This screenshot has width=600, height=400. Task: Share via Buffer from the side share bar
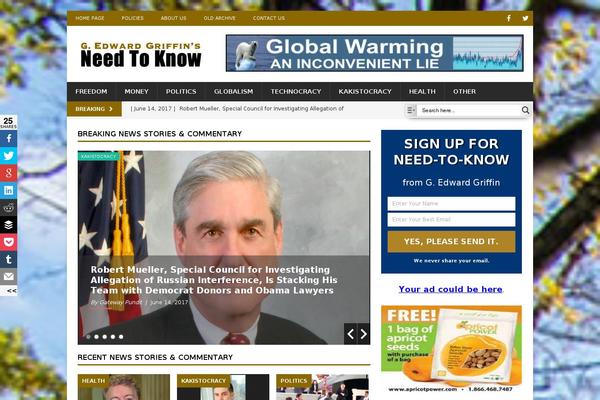tap(8, 225)
